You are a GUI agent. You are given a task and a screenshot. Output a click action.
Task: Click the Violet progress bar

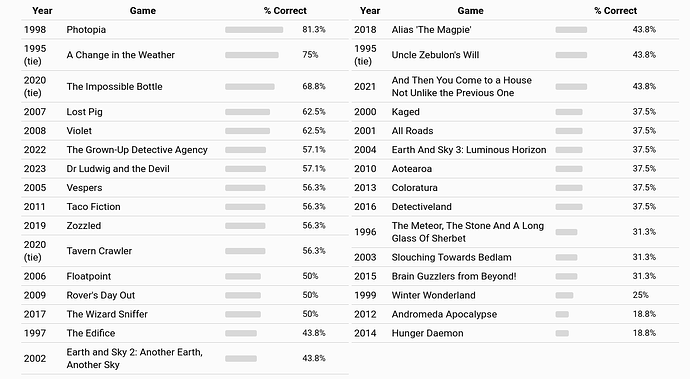pyautogui.click(x=247, y=131)
